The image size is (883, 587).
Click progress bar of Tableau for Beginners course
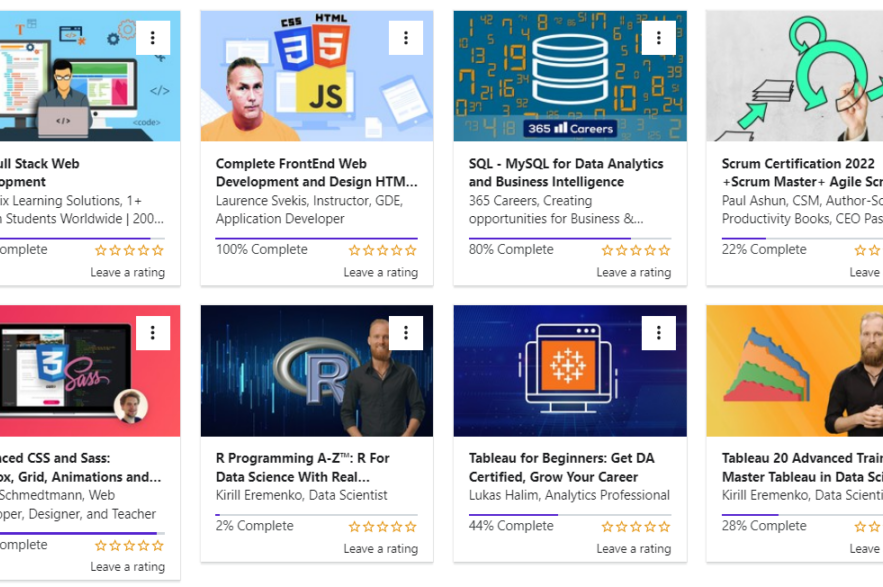point(570,515)
